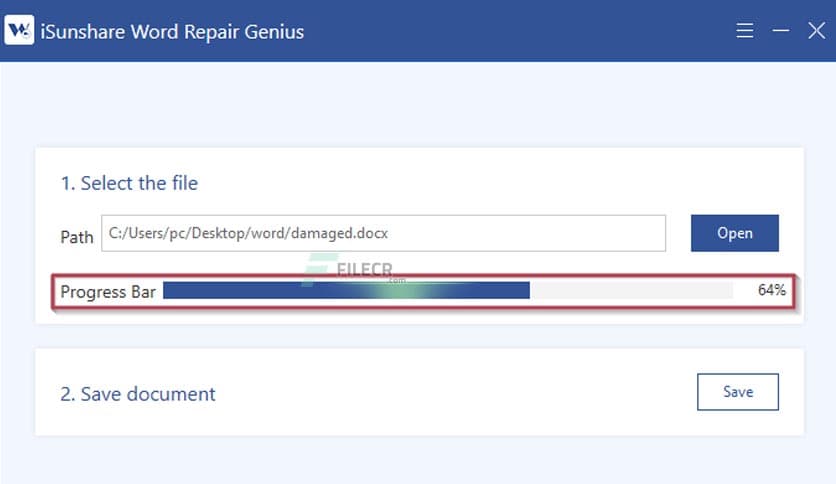Click the '1. Select the file' heading
This screenshot has width=836, height=484.
tap(130, 183)
